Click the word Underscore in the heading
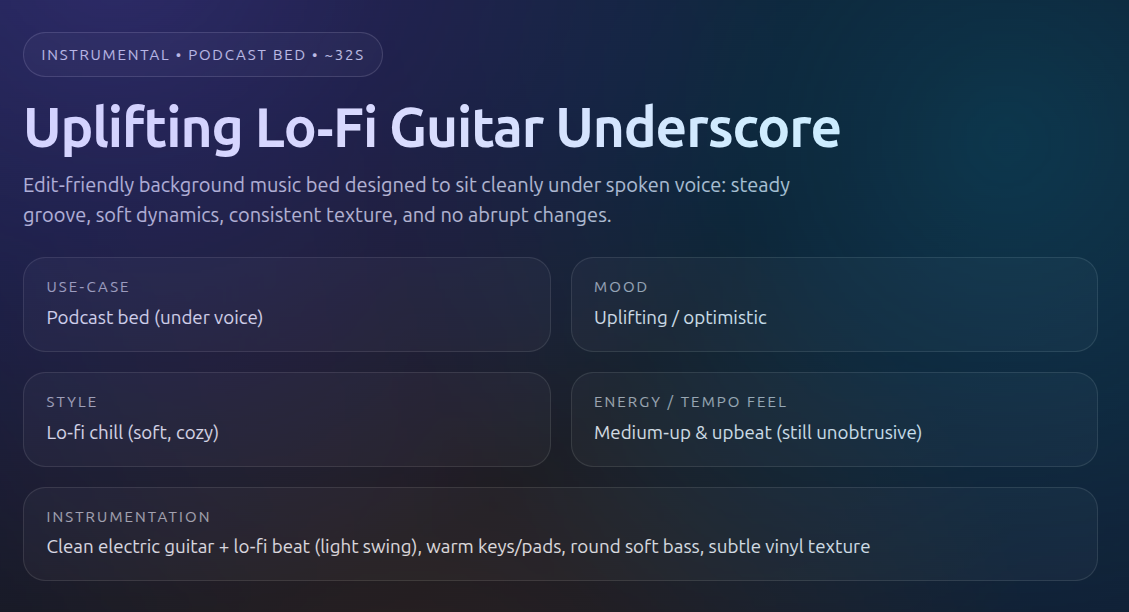Viewport: 1129px width, 612px height. point(698,129)
